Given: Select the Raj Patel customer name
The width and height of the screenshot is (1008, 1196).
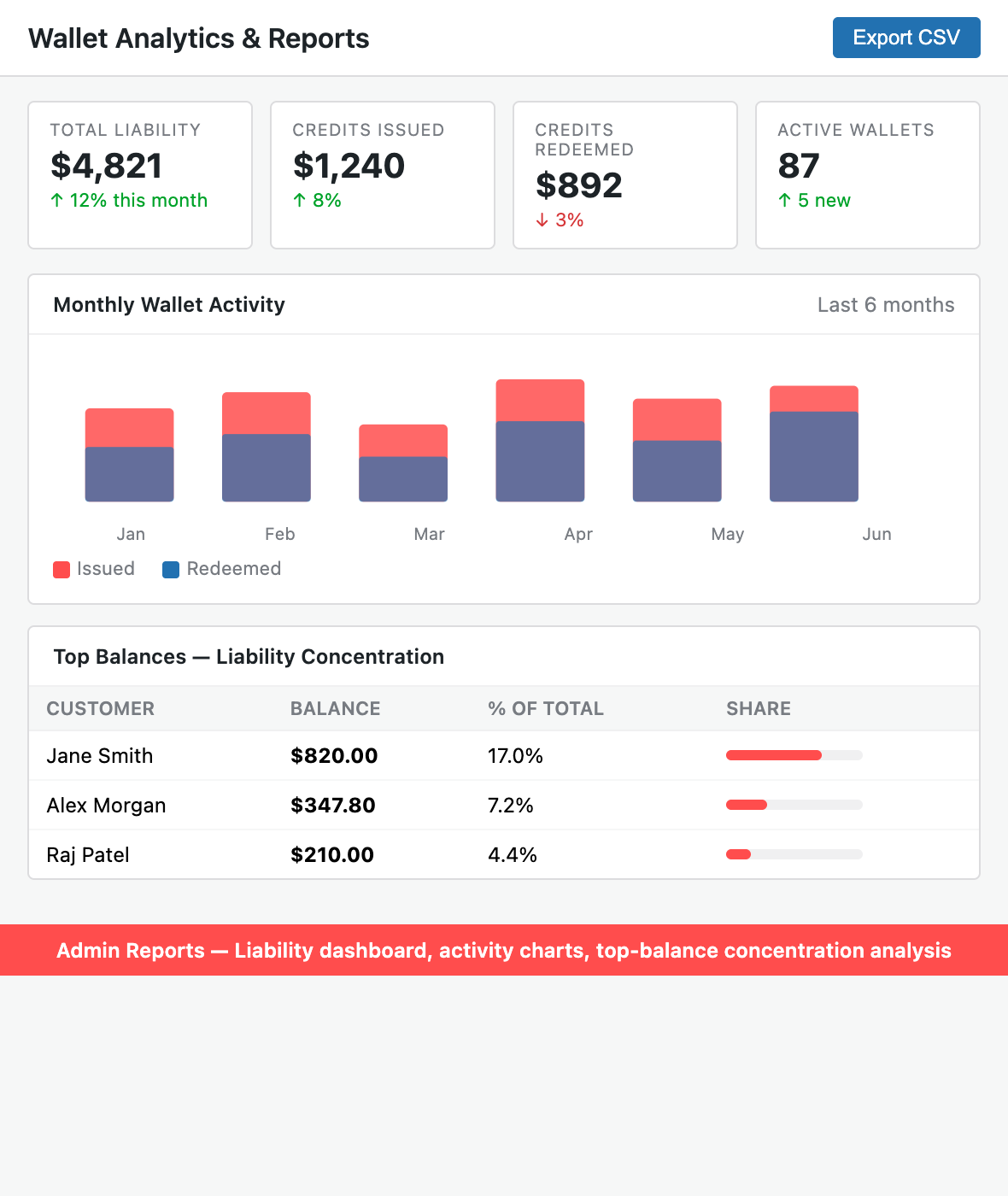Looking at the screenshot, I should point(88,855).
